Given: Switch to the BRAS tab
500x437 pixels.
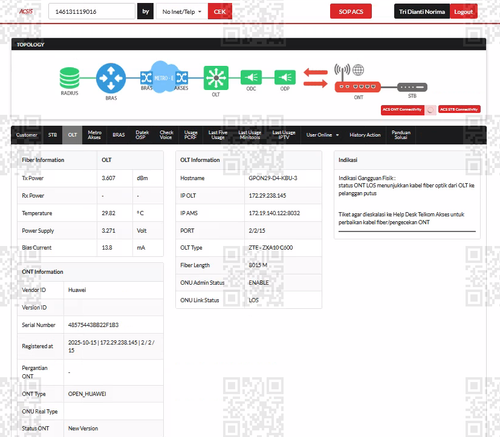Looking at the screenshot, I should click(119, 135).
